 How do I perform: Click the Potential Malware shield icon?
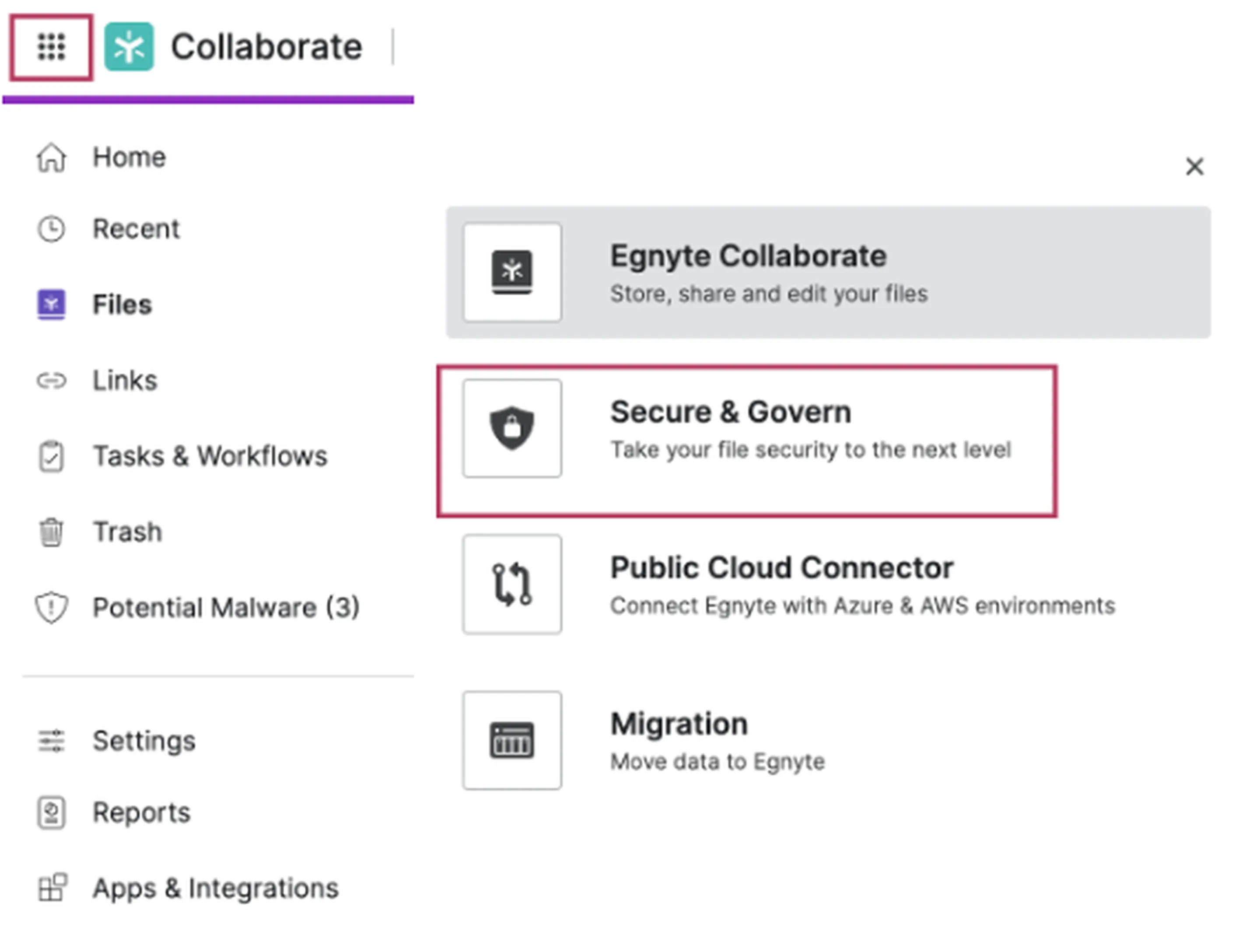[51, 607]
